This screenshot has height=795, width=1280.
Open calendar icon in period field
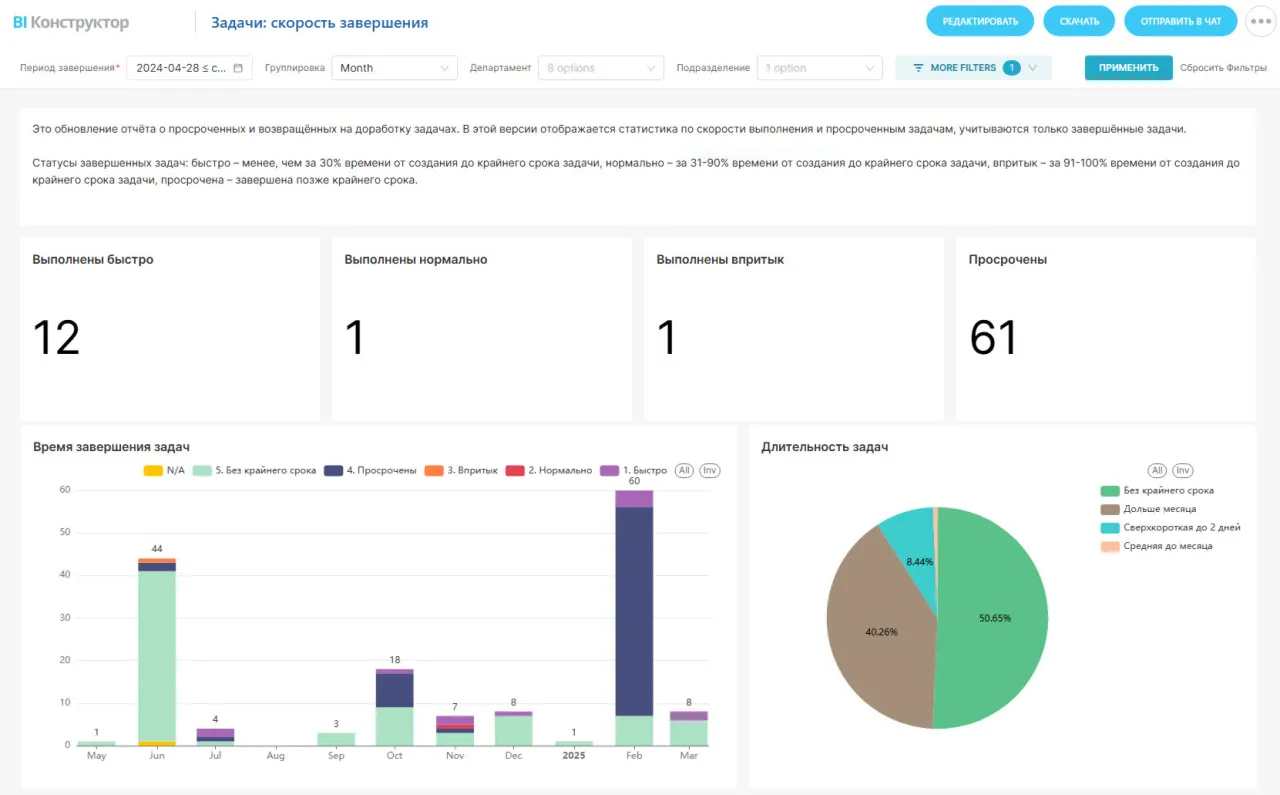point(238,68)
